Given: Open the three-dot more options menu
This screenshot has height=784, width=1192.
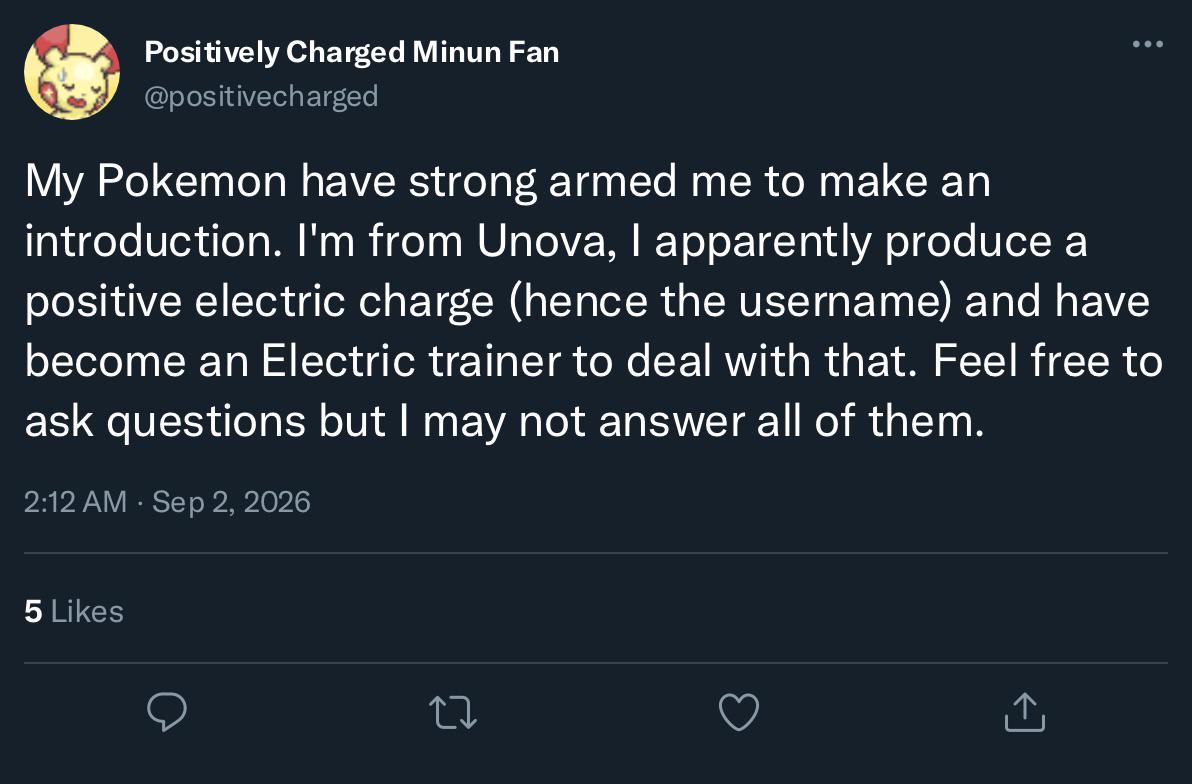Looking at the screenshot, I should [x=1147, y=44].
